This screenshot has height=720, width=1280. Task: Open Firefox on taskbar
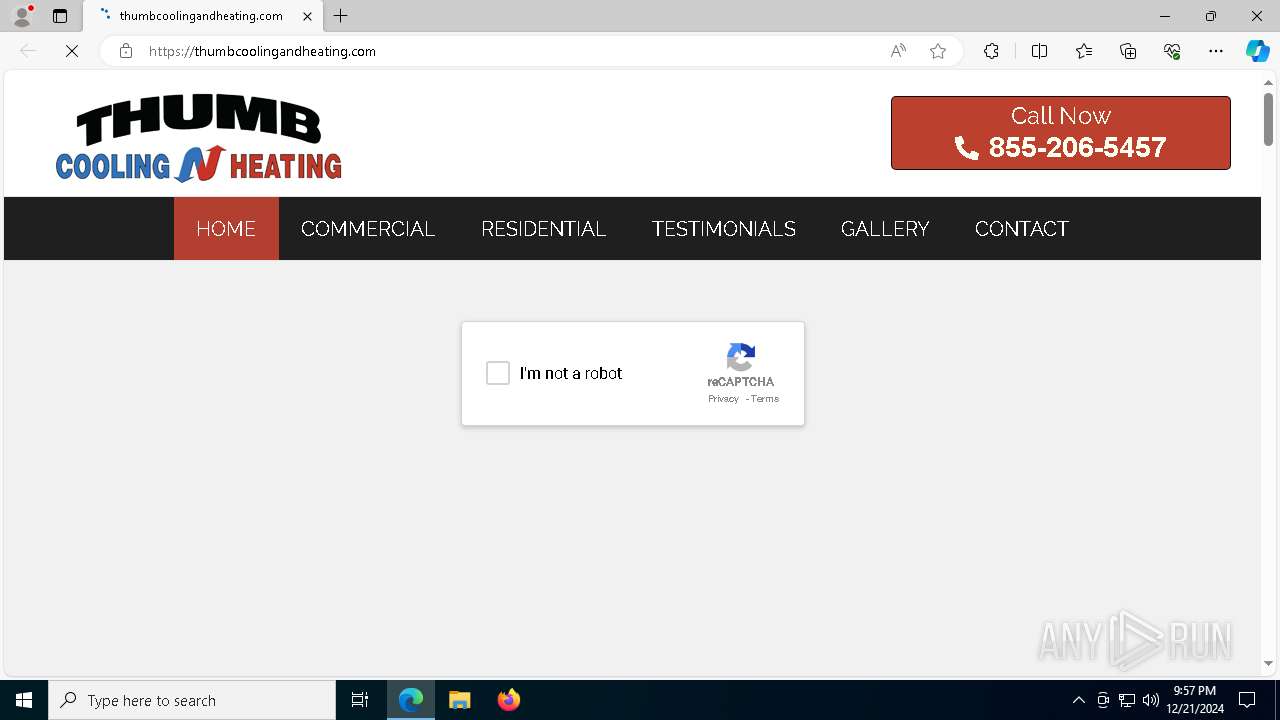point(509,700)
